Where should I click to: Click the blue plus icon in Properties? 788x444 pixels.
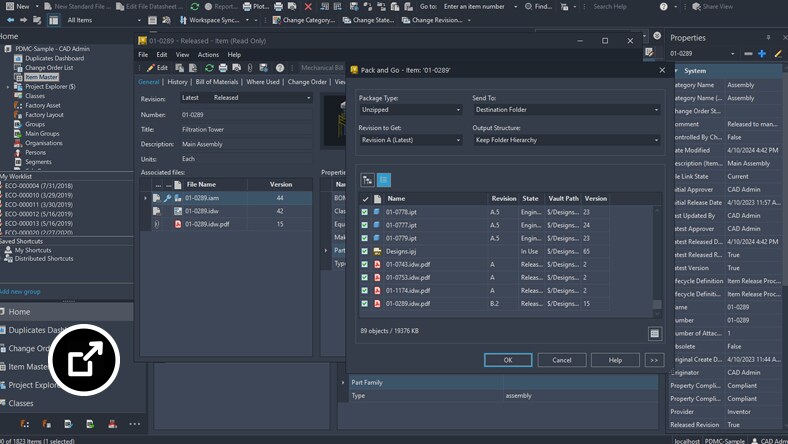762,54
